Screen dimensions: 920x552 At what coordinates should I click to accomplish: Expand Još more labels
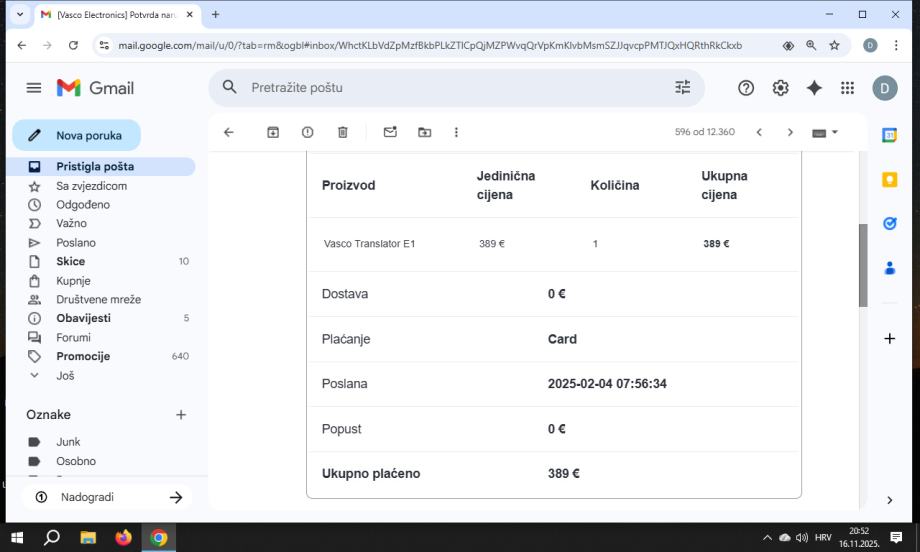pyautogui.click(x=65, y=375)
